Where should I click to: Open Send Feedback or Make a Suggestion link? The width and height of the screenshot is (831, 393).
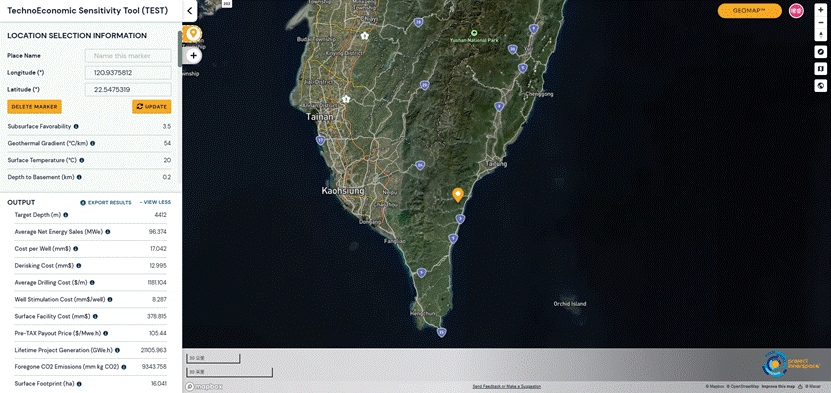click(507, 387)
